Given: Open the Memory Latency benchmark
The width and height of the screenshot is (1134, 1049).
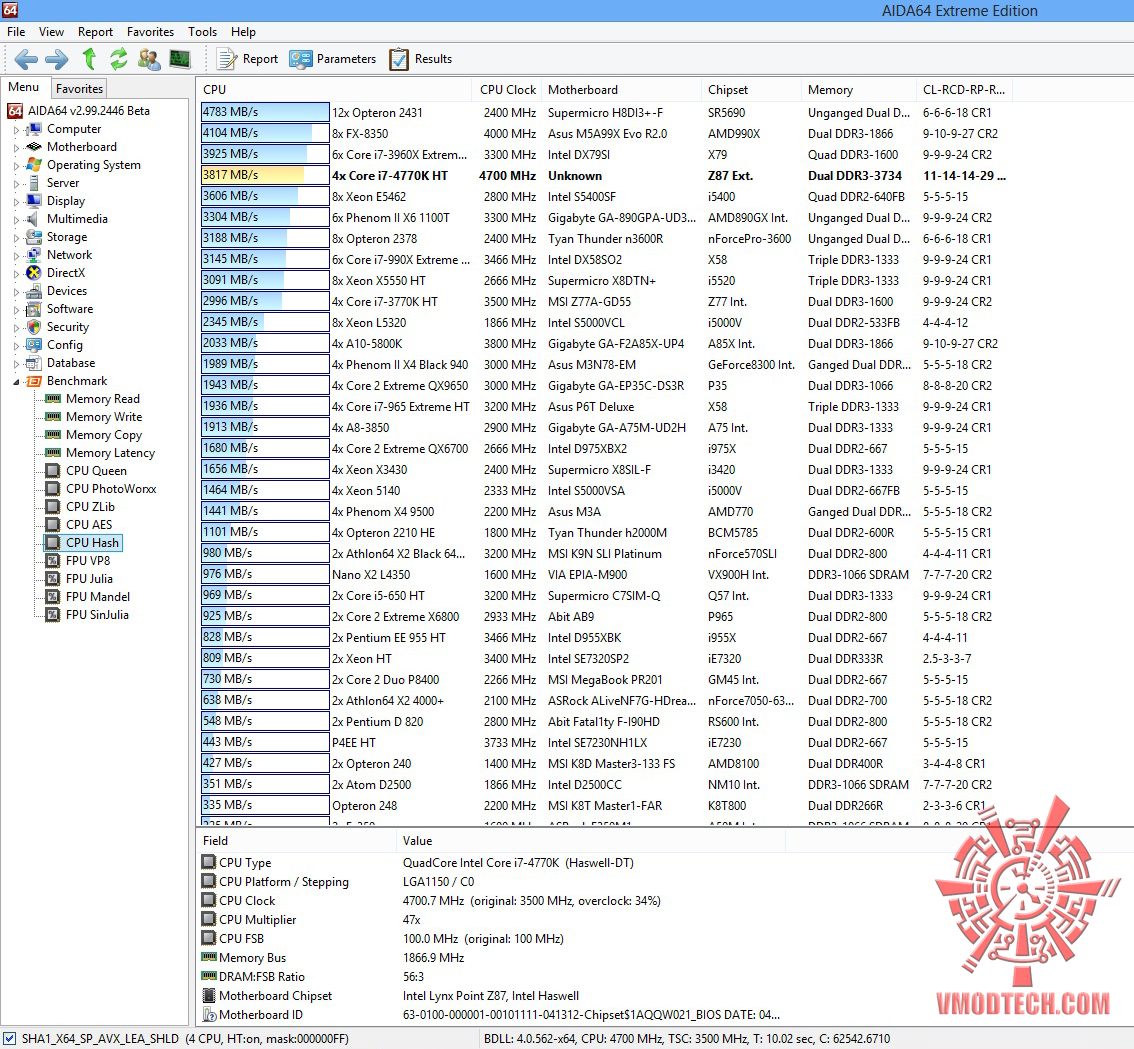Looking at the screenshot, I should pos(111,453).
